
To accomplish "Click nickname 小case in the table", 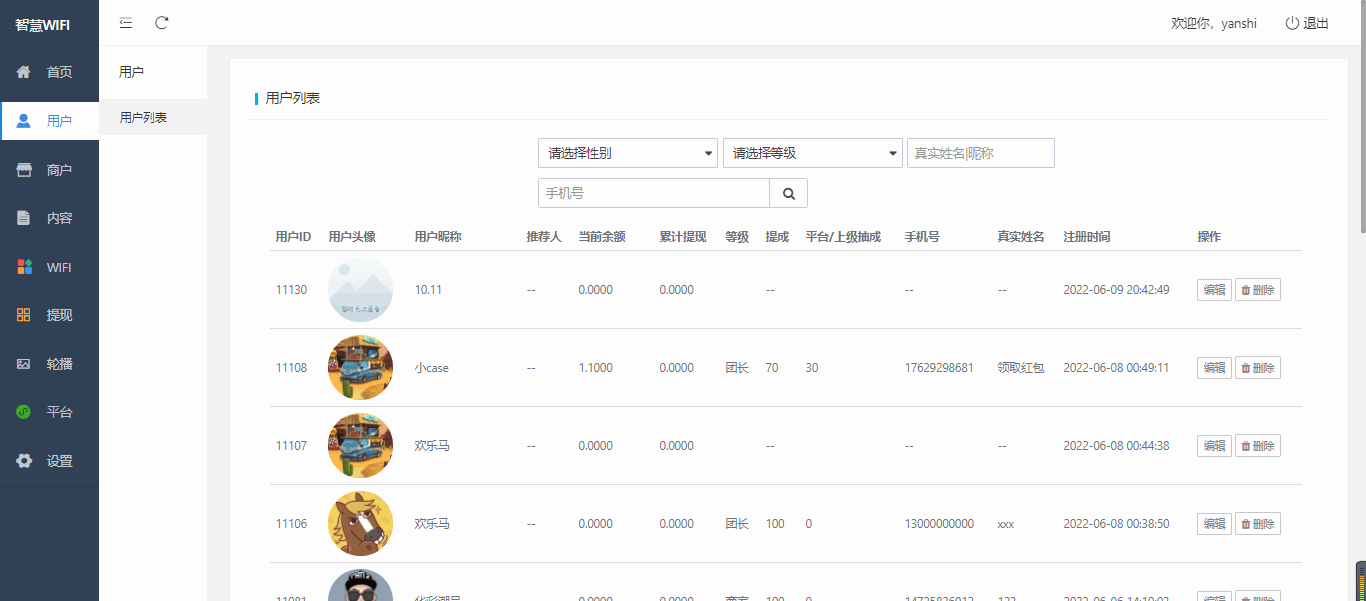I will [x=432, y=368].
